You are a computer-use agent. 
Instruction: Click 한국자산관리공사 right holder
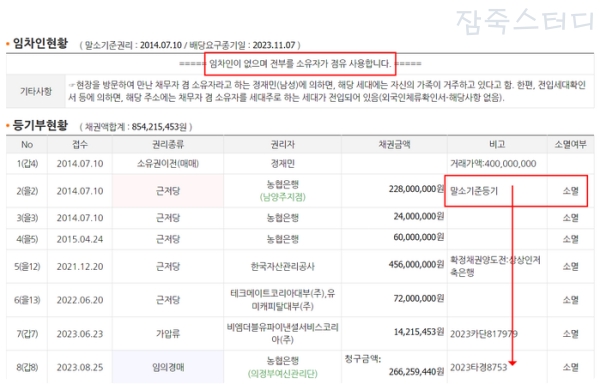point(282,266)
